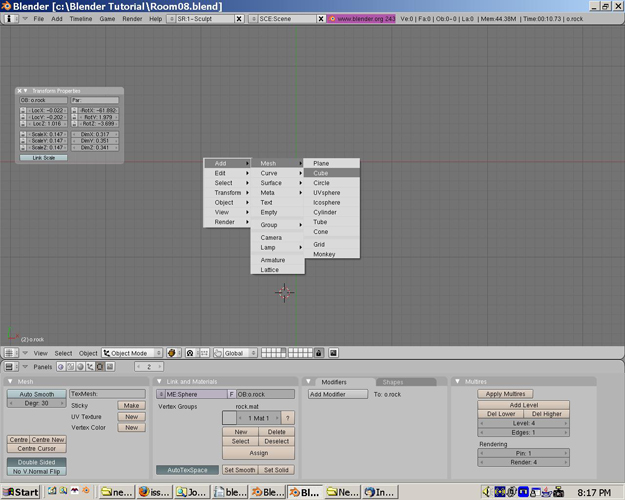Click the Set Smooth button
This screenshot has height=500, width=625.
239,470
